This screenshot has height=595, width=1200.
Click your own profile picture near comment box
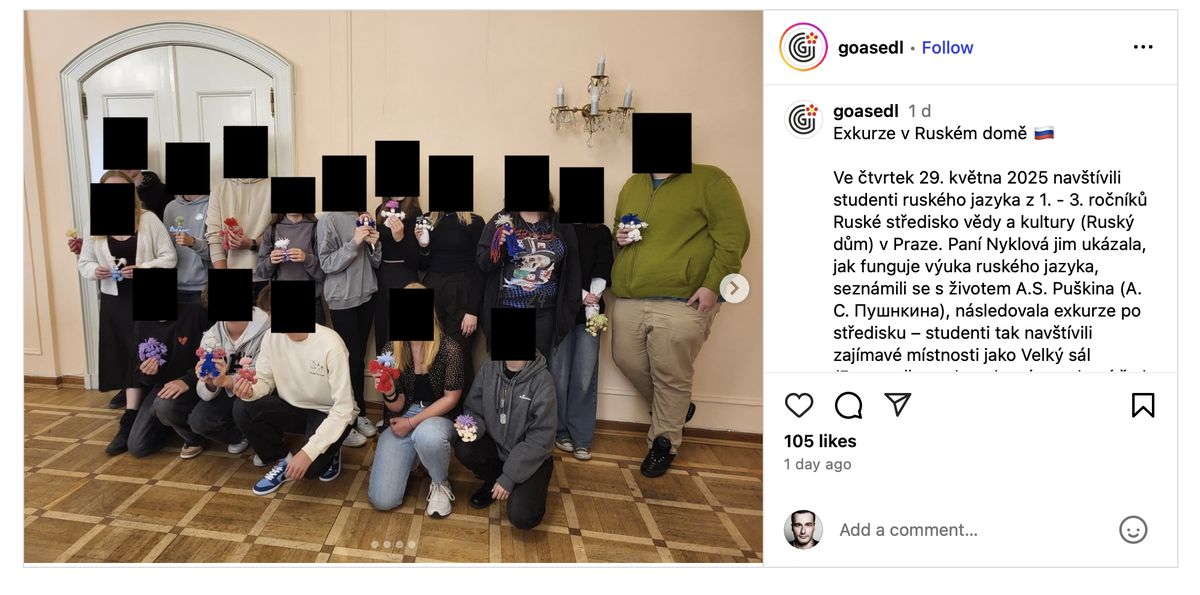point(803,530)
